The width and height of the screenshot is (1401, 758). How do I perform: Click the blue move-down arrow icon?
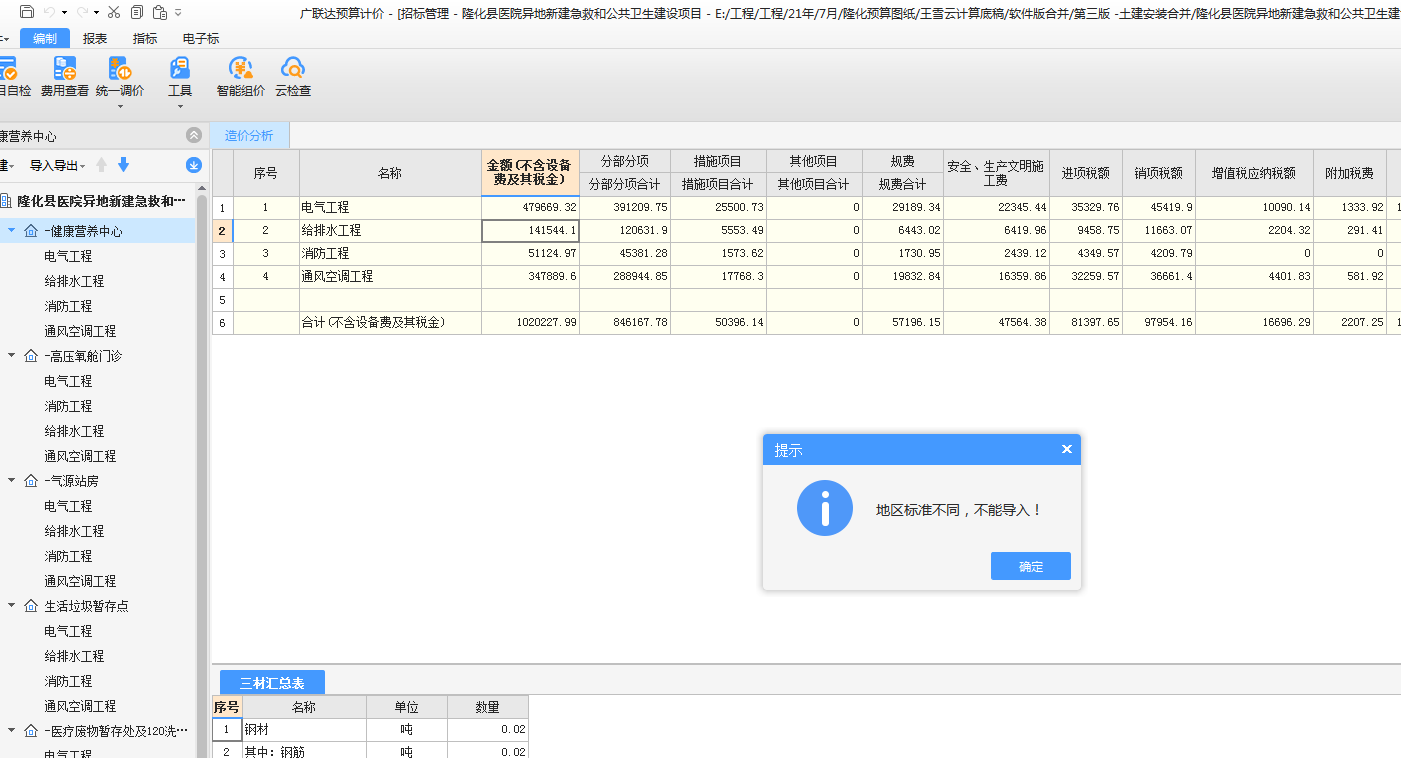tap(124, 165)
